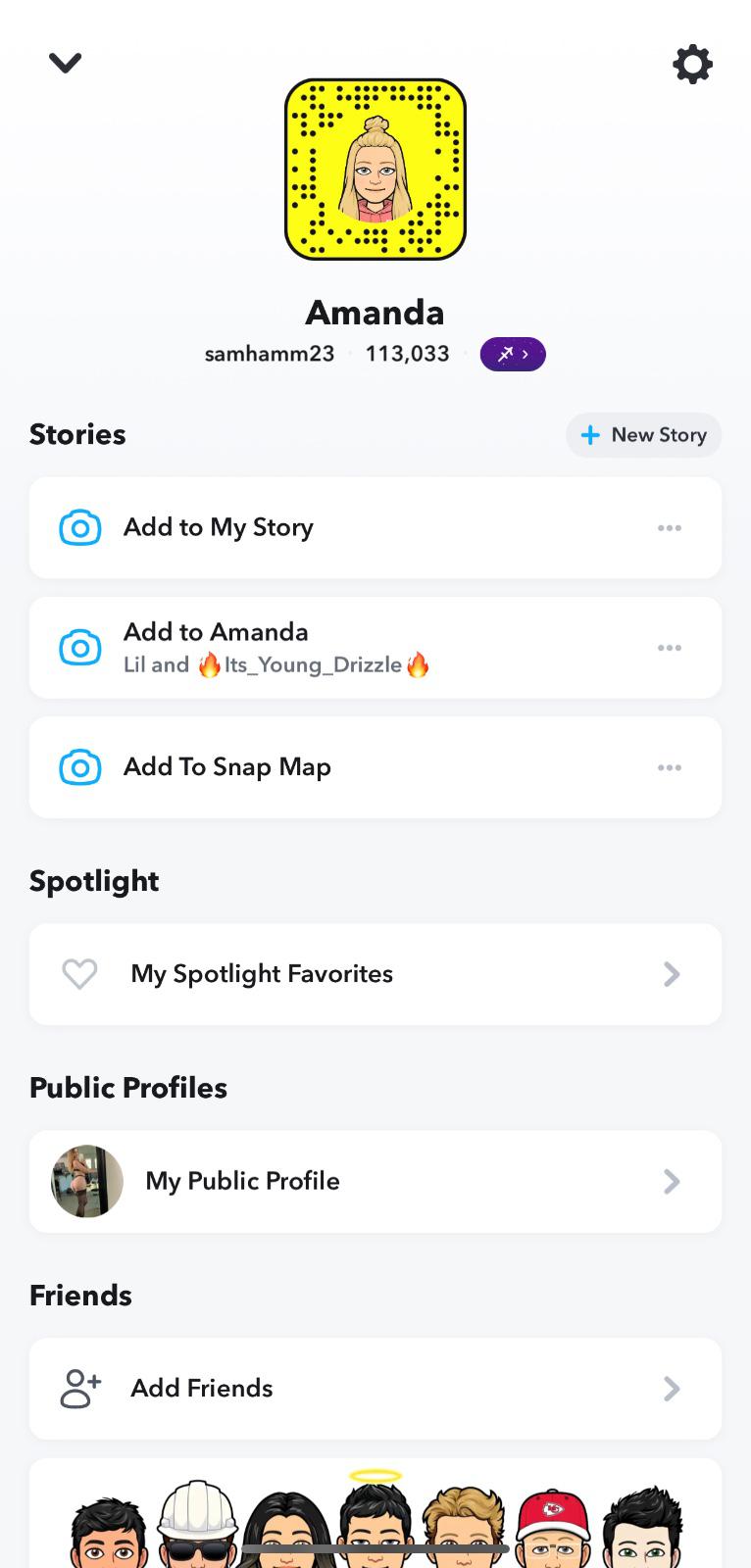Screen dimensions: 751x1568
Task: Open My Public Profile
Action: (242, 1181)
